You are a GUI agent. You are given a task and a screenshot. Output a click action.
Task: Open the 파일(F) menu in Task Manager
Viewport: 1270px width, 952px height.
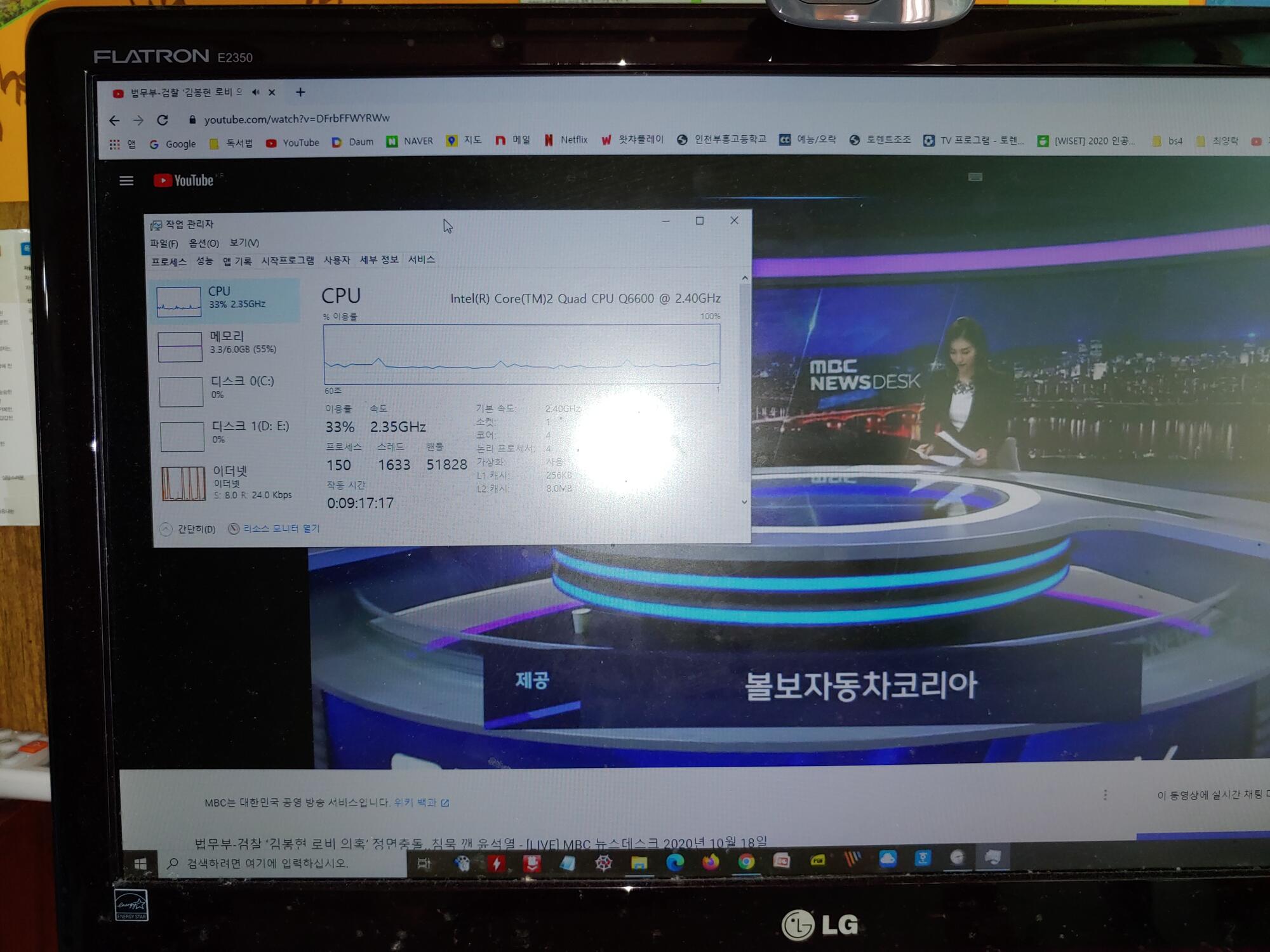pyautogui.click(x=164, y=244)
